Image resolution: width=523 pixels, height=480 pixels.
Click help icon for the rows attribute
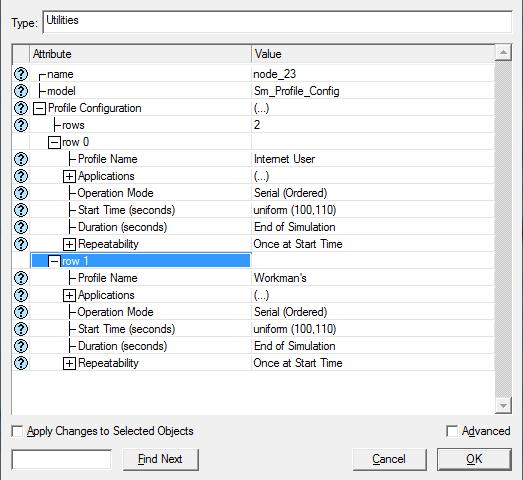tap(21, 125)
